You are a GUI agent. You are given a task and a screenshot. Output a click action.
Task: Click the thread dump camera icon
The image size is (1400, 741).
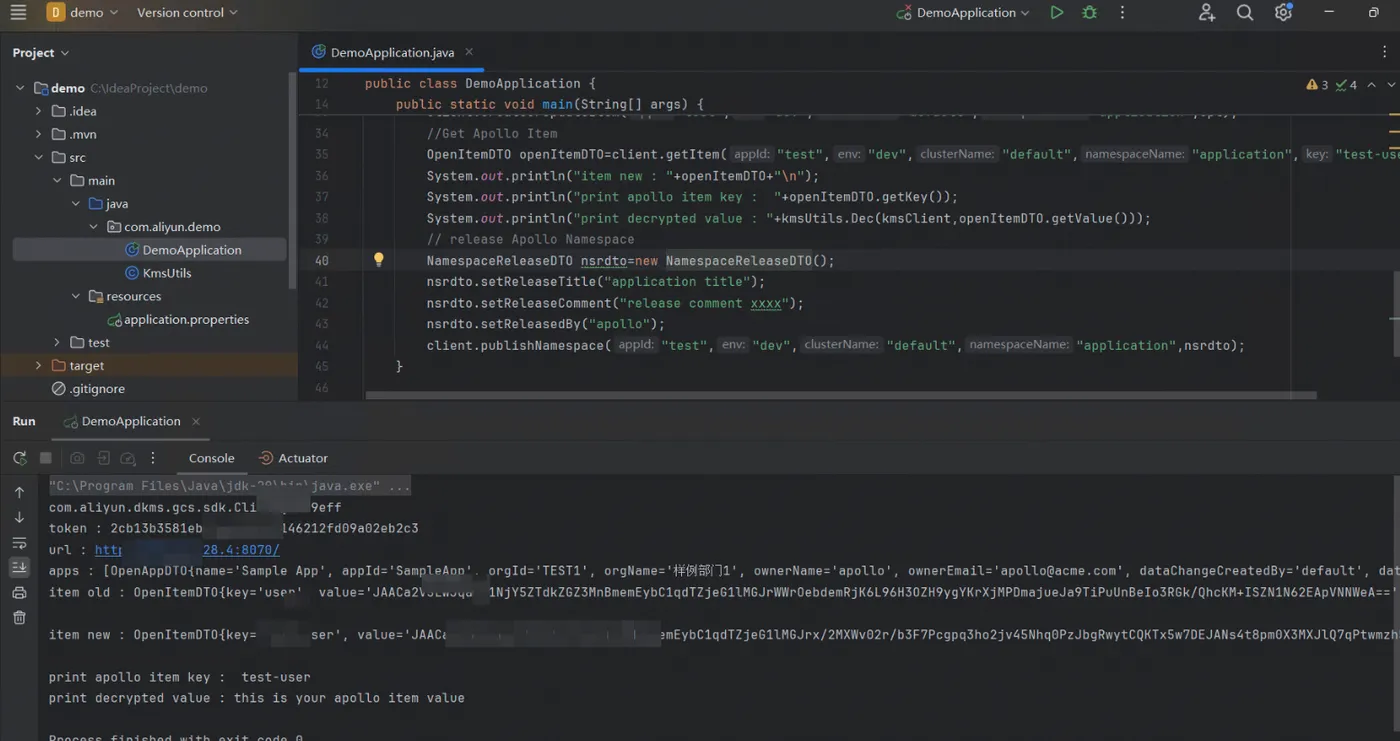click(77, 458)
